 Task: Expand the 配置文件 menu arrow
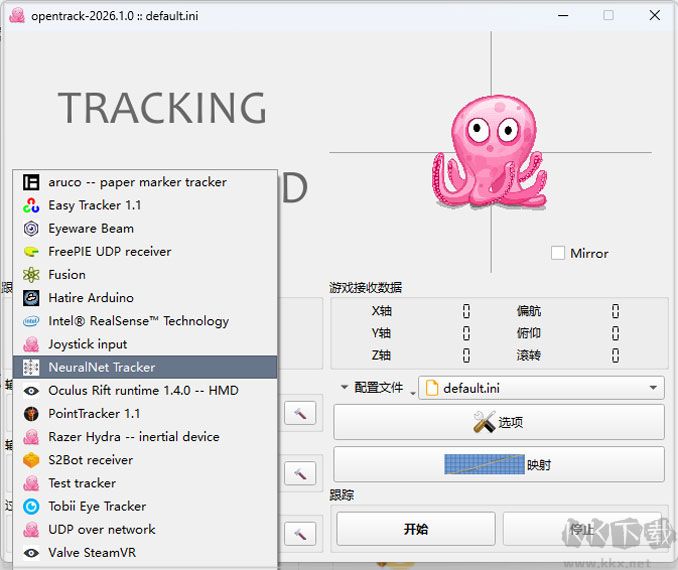click(x=344, y=387)
